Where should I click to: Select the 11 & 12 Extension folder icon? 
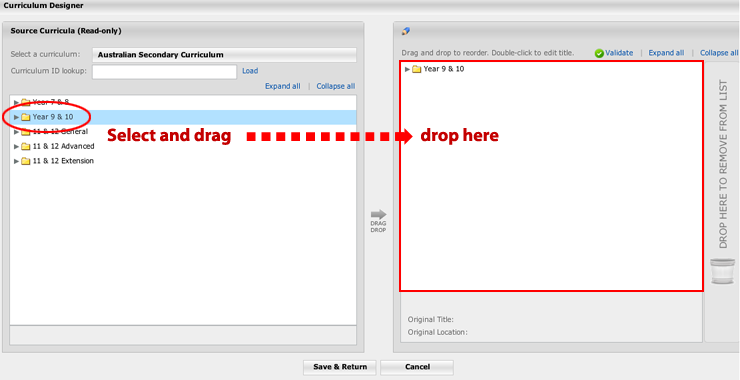click(25, 161)
